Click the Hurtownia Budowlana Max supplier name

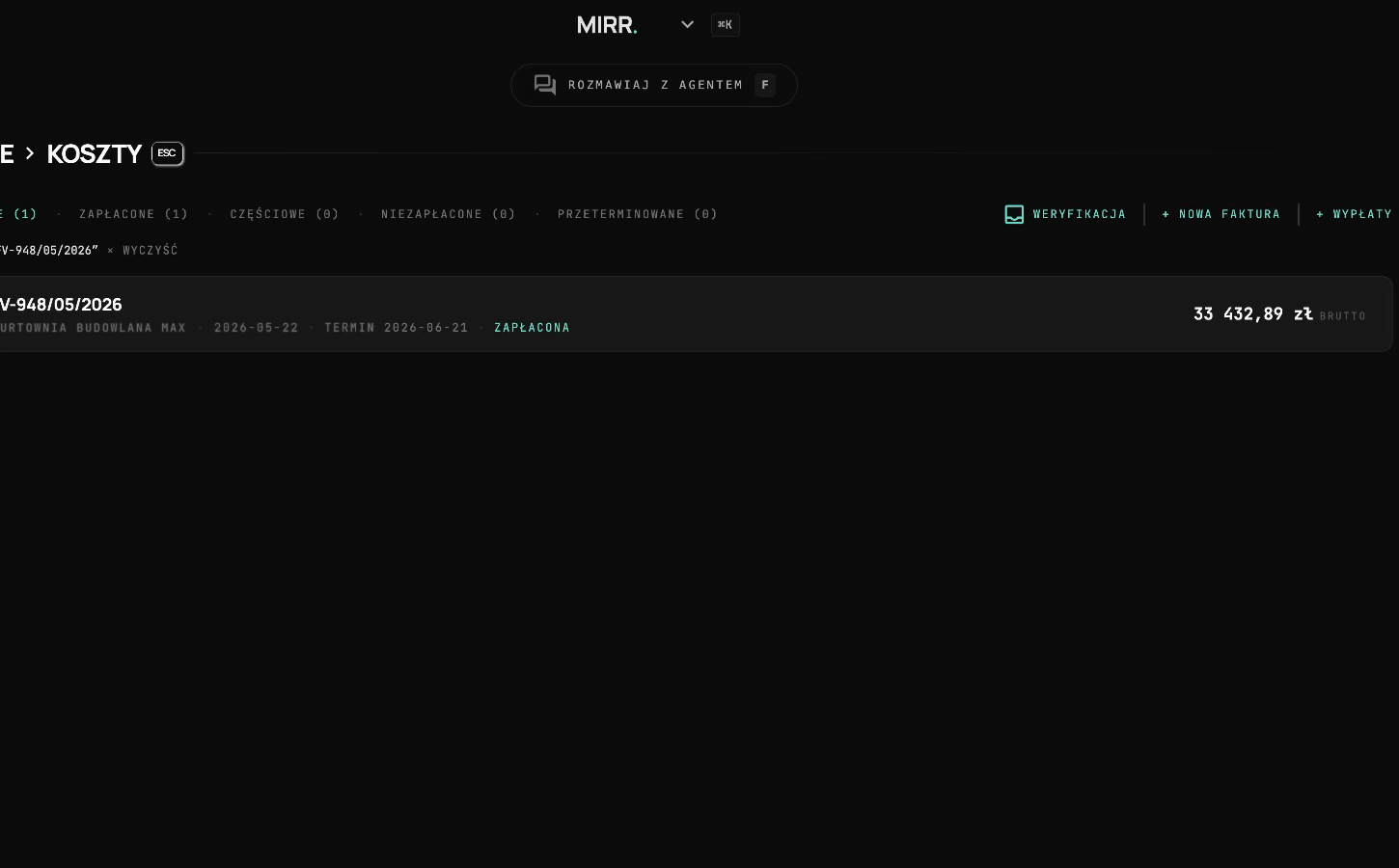pyautogui.click(x=93, y=328)
